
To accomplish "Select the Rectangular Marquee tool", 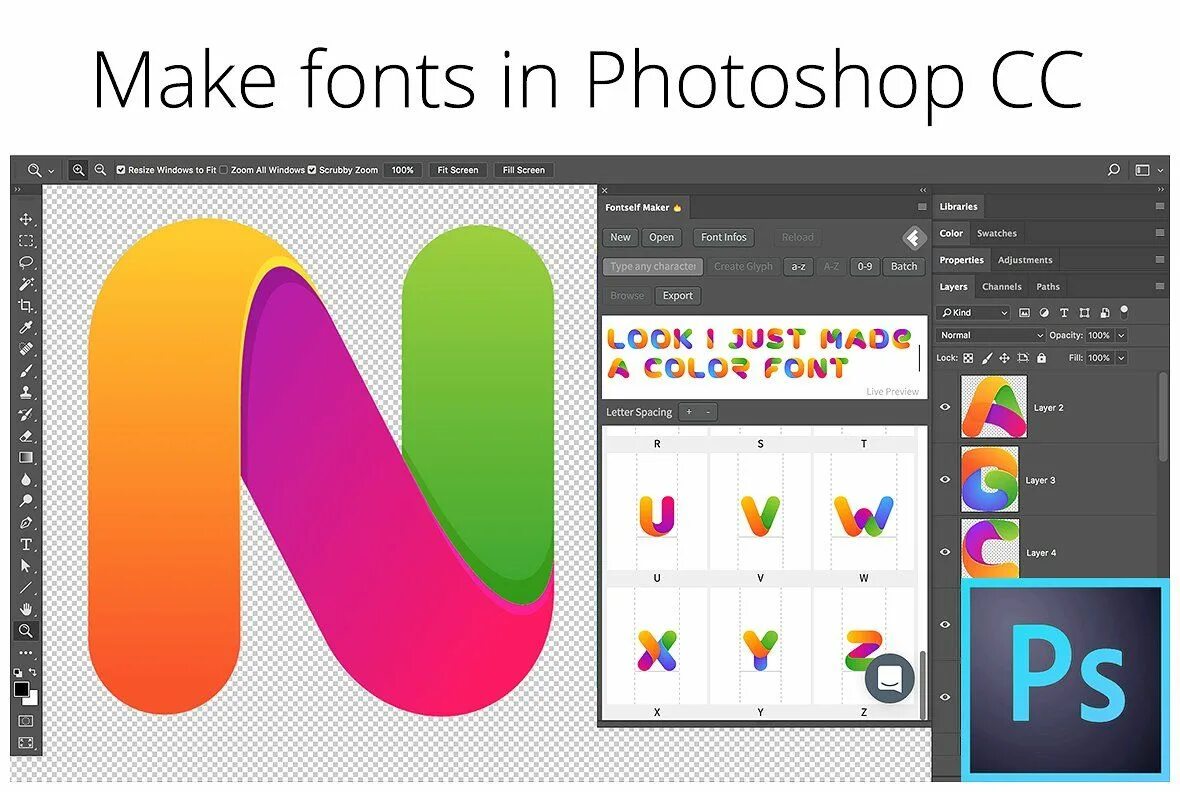I will click(26, 241).
